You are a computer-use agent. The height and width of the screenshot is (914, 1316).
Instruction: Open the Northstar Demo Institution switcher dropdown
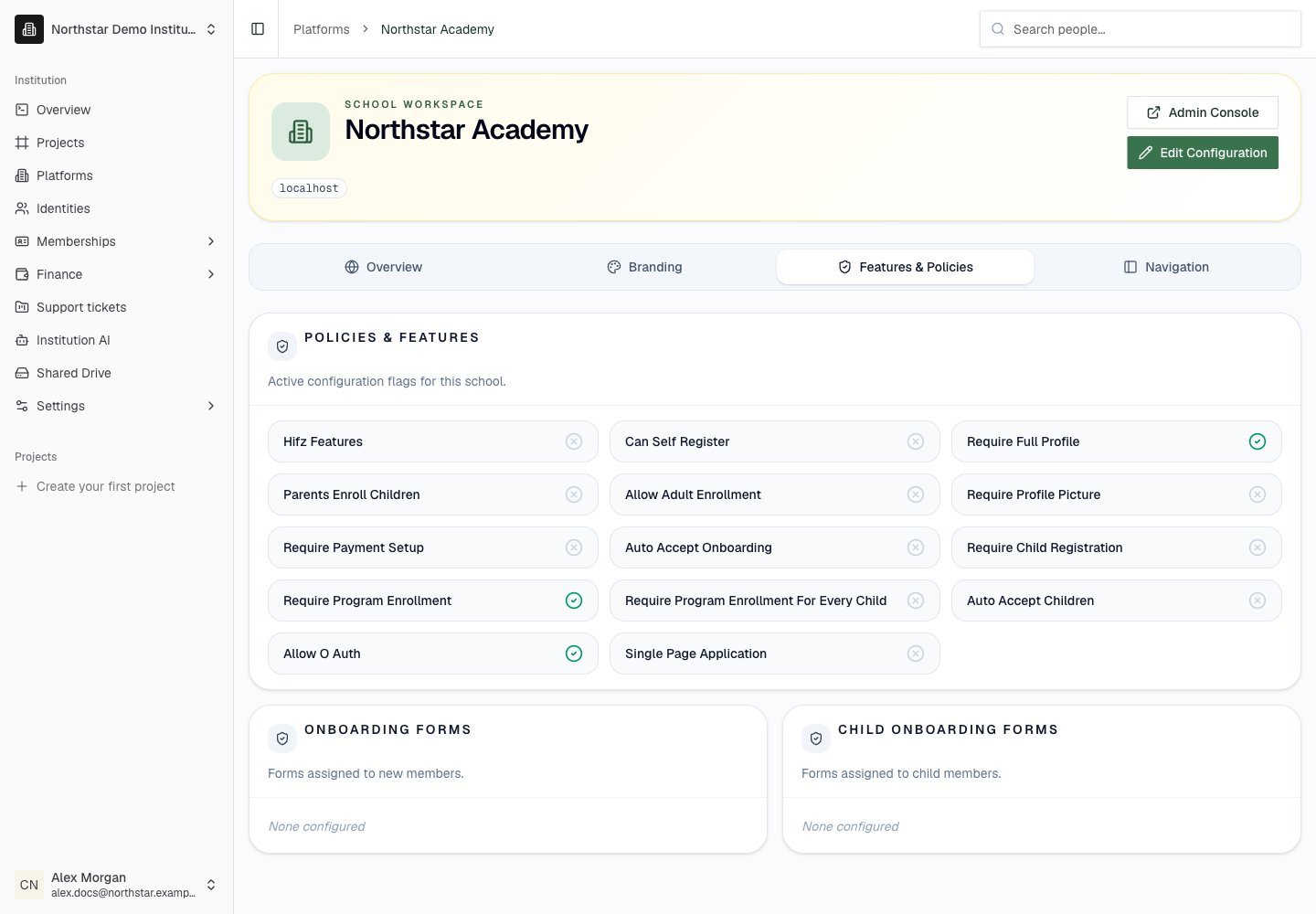117,29
